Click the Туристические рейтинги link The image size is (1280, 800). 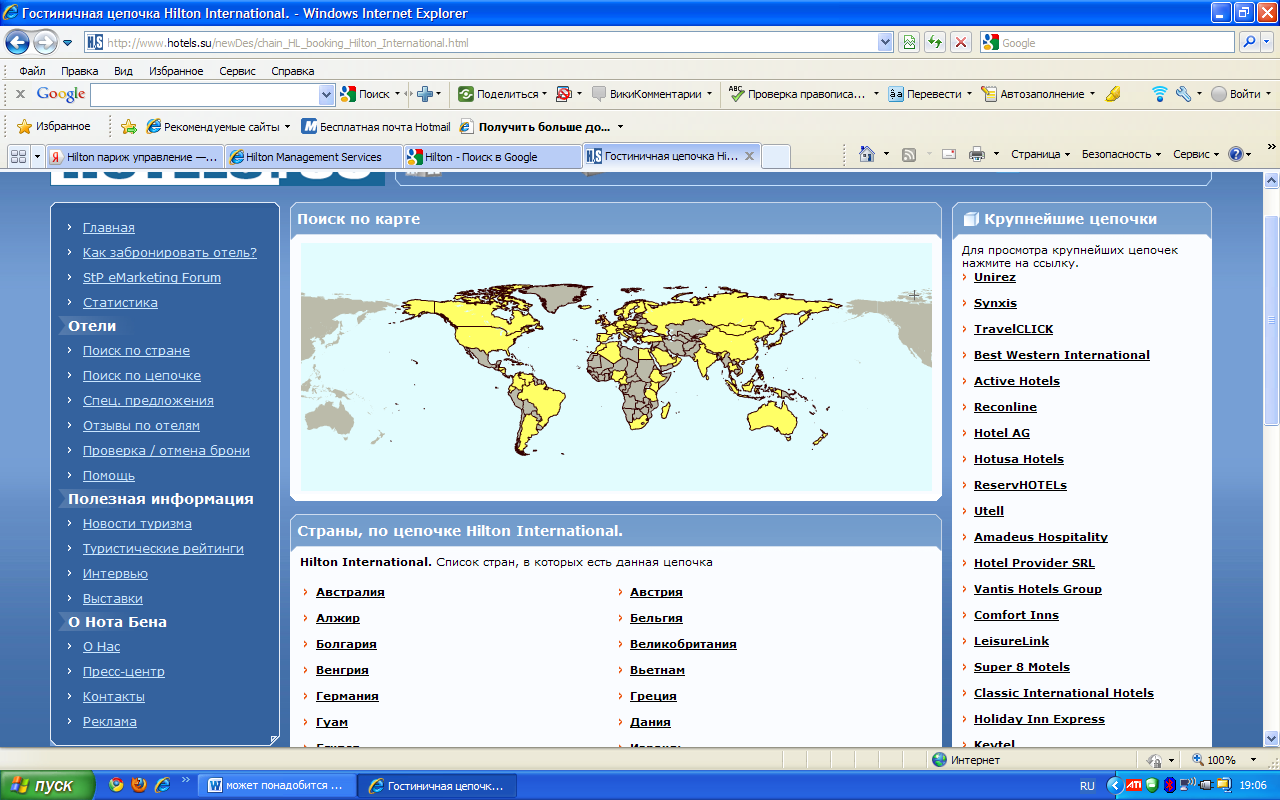163,548
